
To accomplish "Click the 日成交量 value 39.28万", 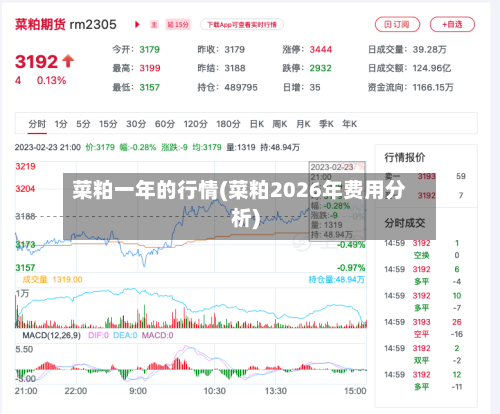I will pos(429,50).
